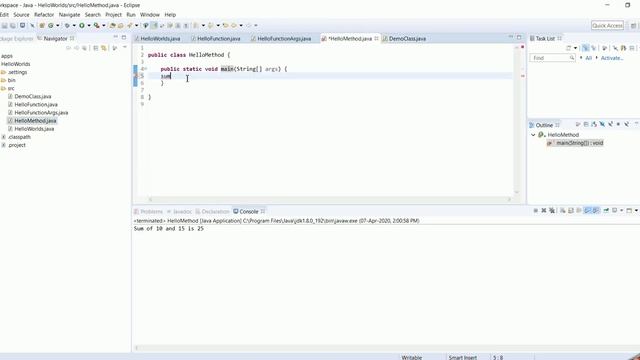
Task: Collapse the HelloMethod node in the Outline
Action: [533, 135]
